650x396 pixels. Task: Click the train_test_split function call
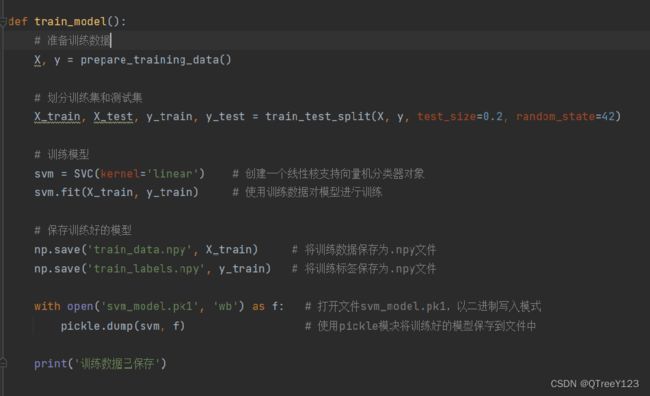coord(318,117)
